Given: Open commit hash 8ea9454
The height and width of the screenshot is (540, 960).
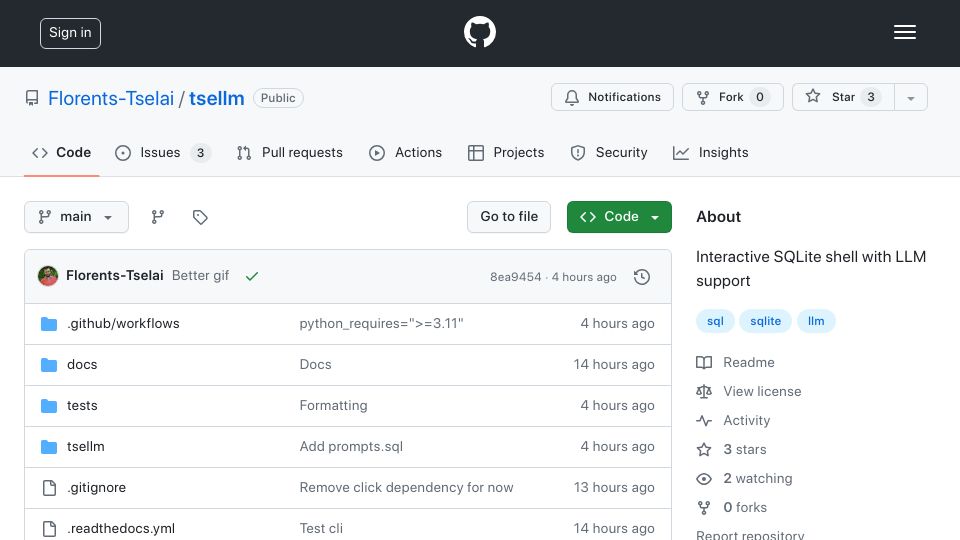Looking at the screenshot, I should pyautogui.click(x=516, y=277).
